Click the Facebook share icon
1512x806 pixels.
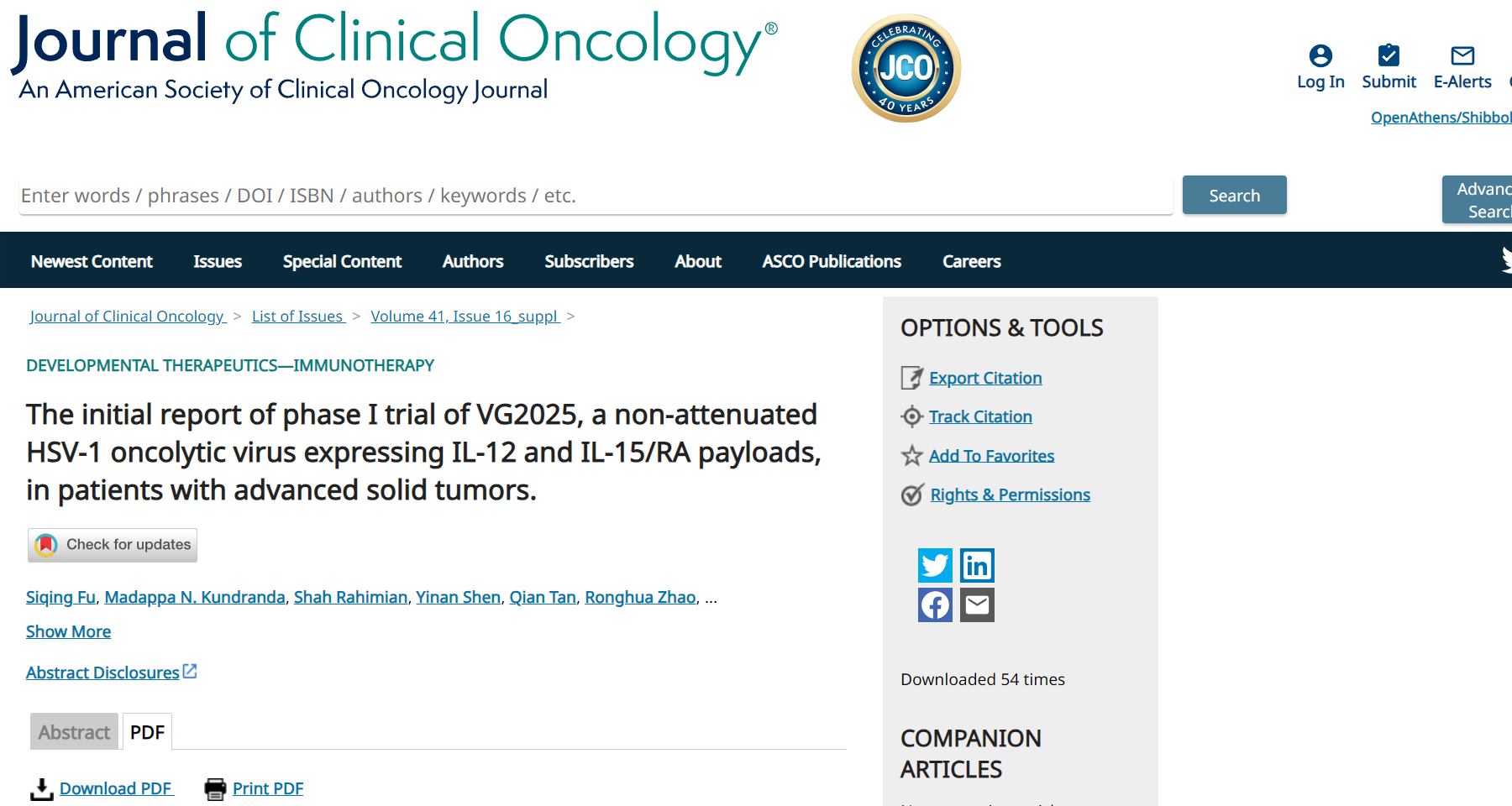[x=935, y=604]
